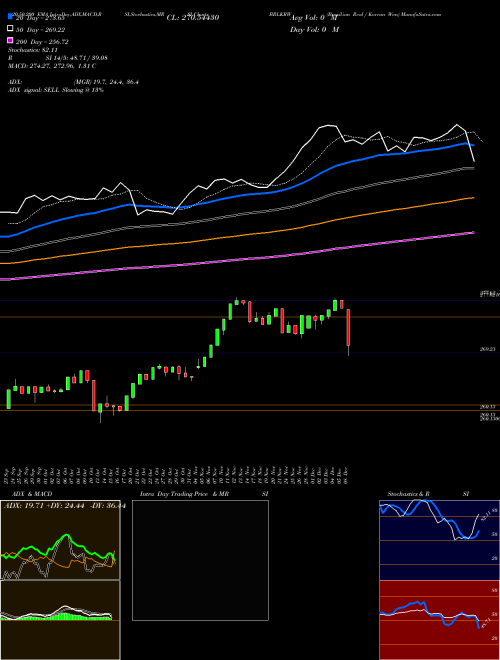The height and width of the screenshot is (660, 500).
Task: Click the '(MGR) 19.7, 24.4, 36.4' ADX values
Action: pos(106,82)
